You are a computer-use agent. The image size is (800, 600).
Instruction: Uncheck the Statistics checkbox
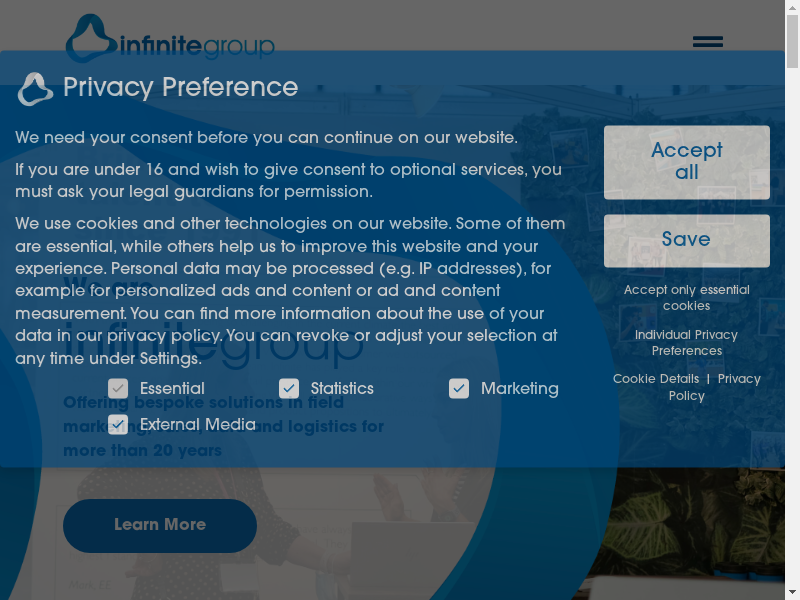289,388
